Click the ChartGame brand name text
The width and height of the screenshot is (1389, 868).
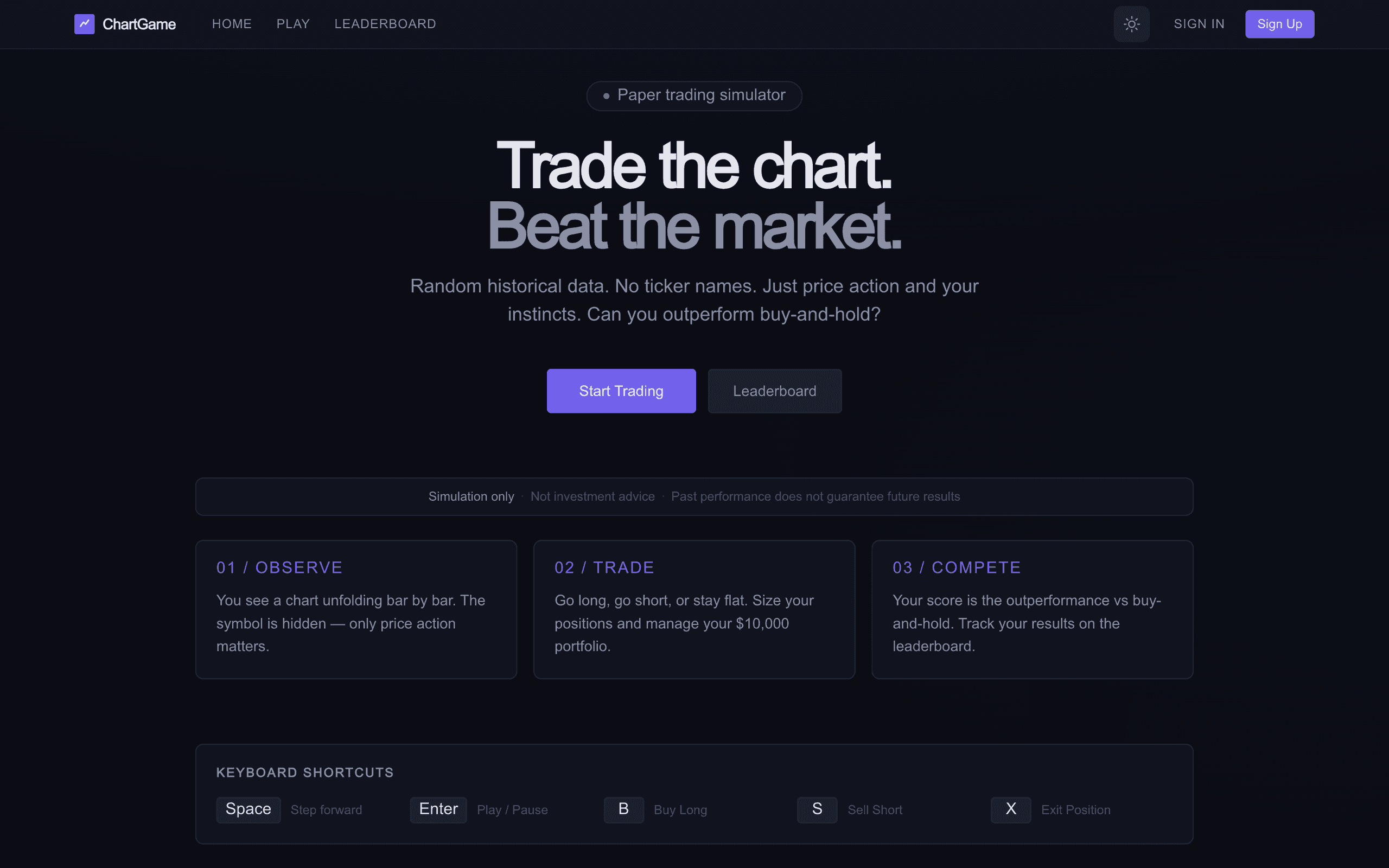click(139, 24)
